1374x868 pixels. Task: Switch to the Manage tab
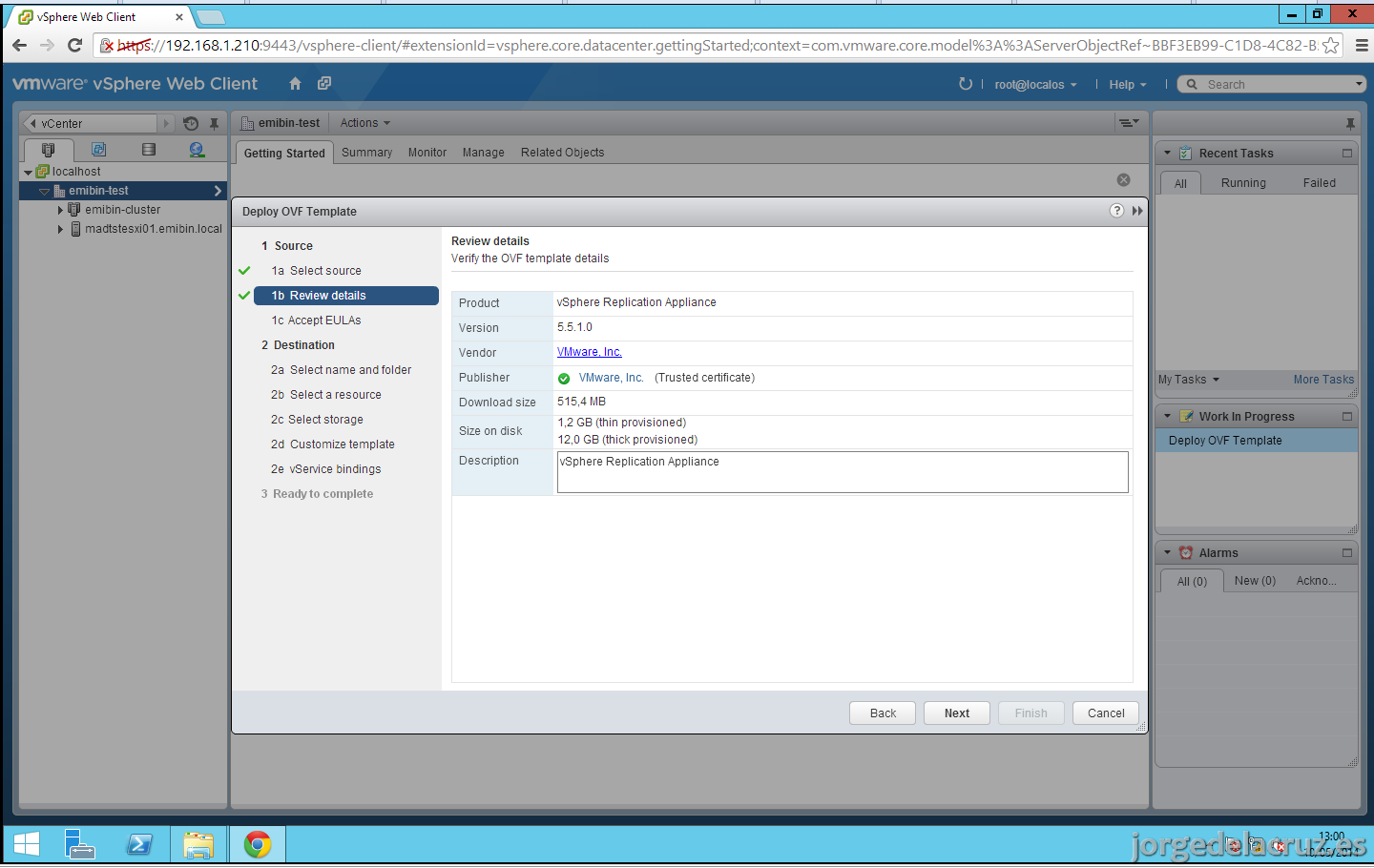point(484,153)
